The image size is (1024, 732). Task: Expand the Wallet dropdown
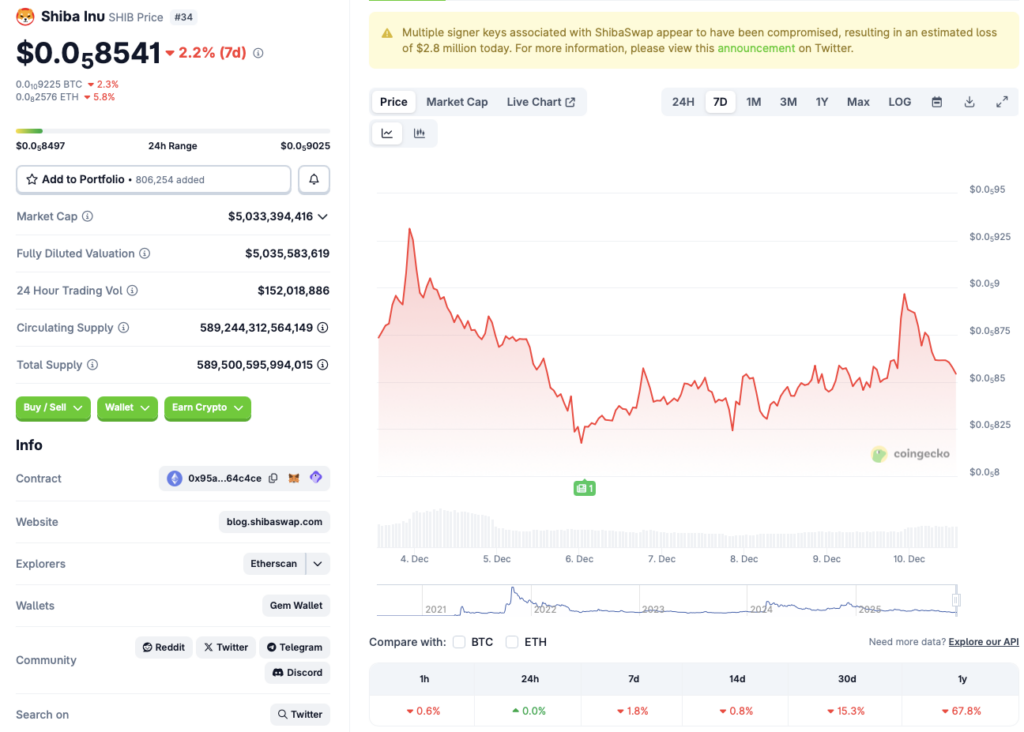127,409
